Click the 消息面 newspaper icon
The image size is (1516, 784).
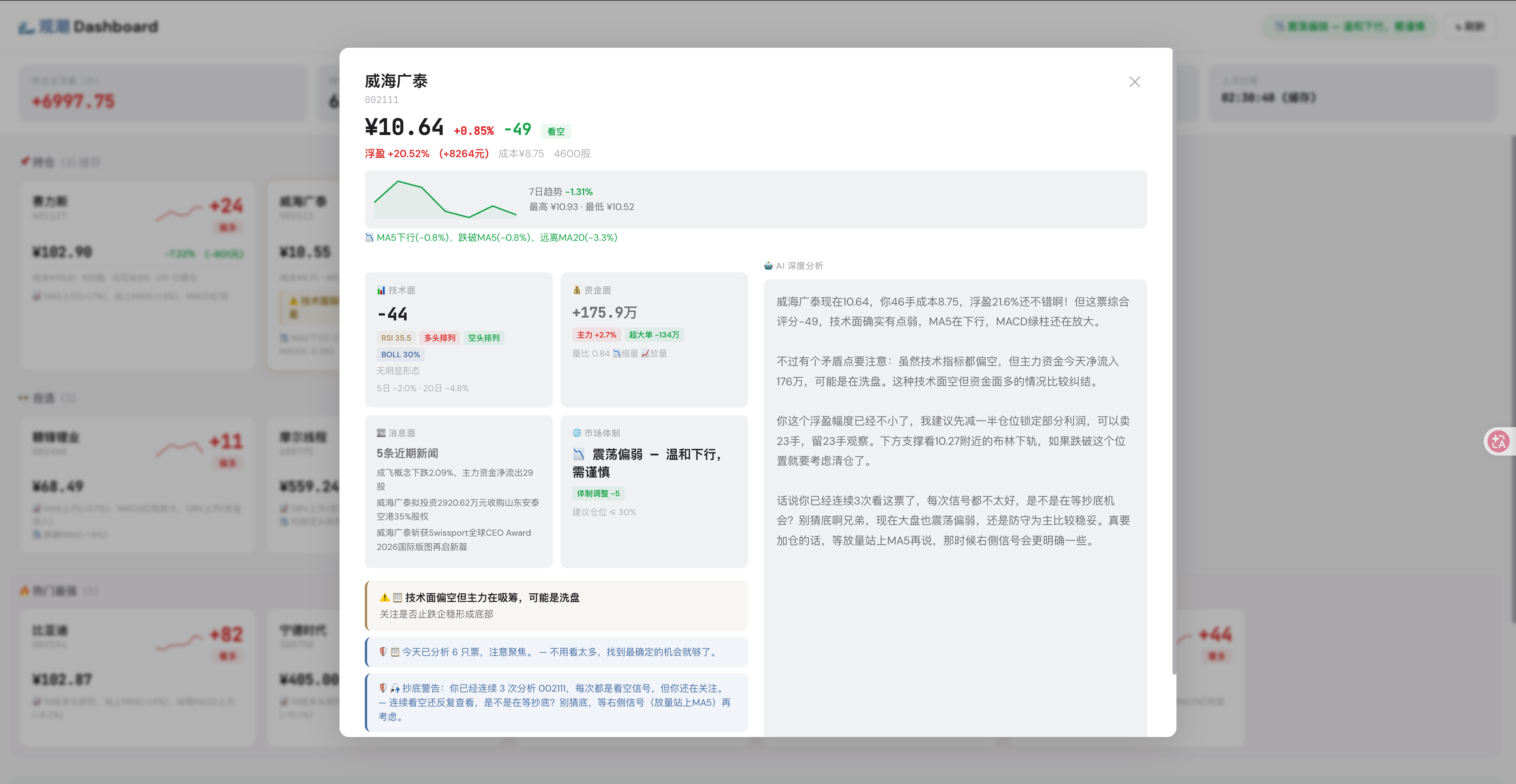[381, 433]
